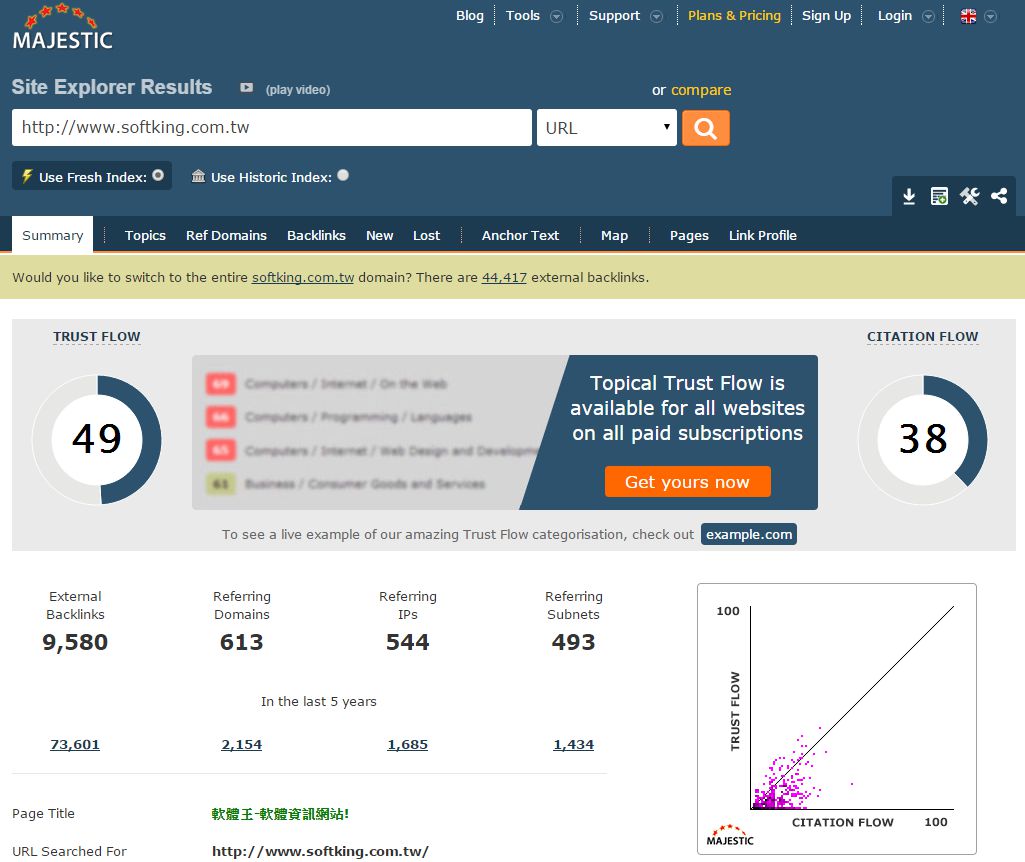Click the Login menu label
Screen dimensions: 1025x862
point(894,16)
